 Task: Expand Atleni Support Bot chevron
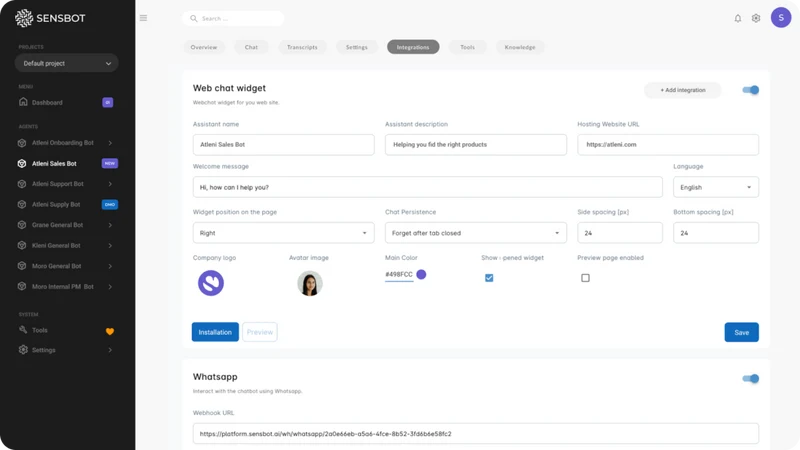[x=110, y=184]
